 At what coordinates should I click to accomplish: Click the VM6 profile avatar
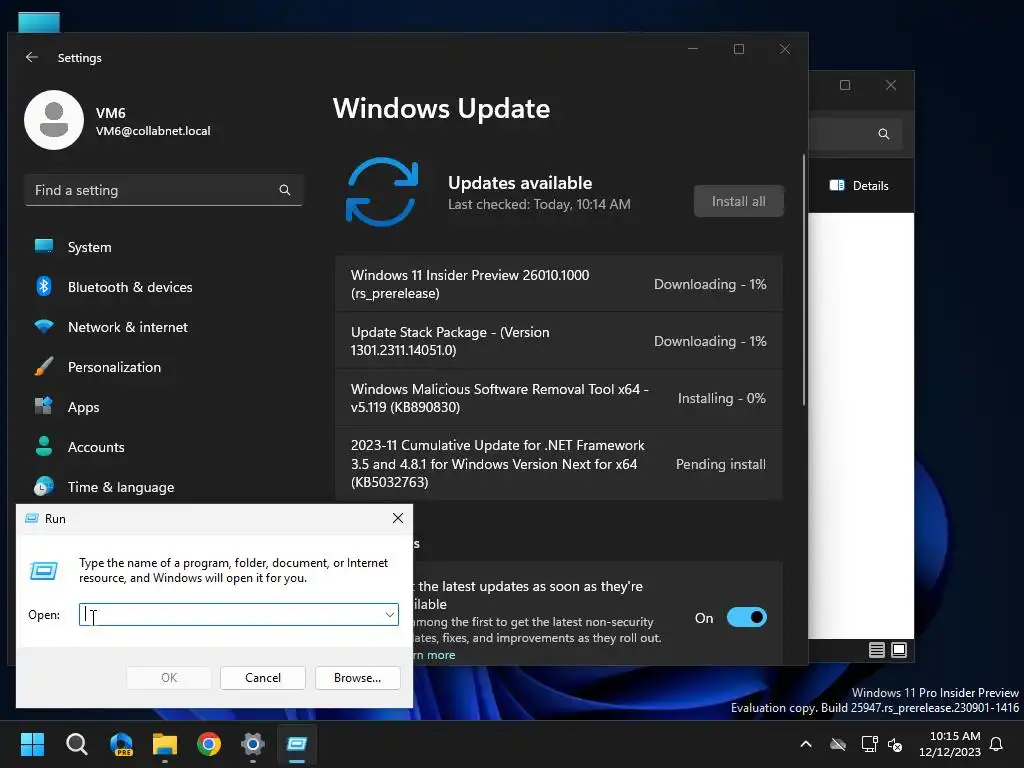[x=54, y=120]
